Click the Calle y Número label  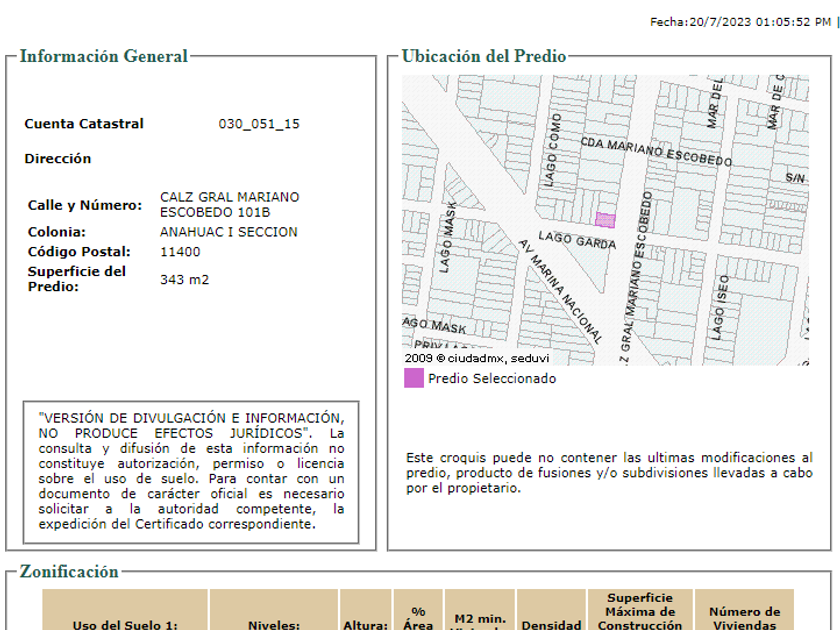point(85,205)
